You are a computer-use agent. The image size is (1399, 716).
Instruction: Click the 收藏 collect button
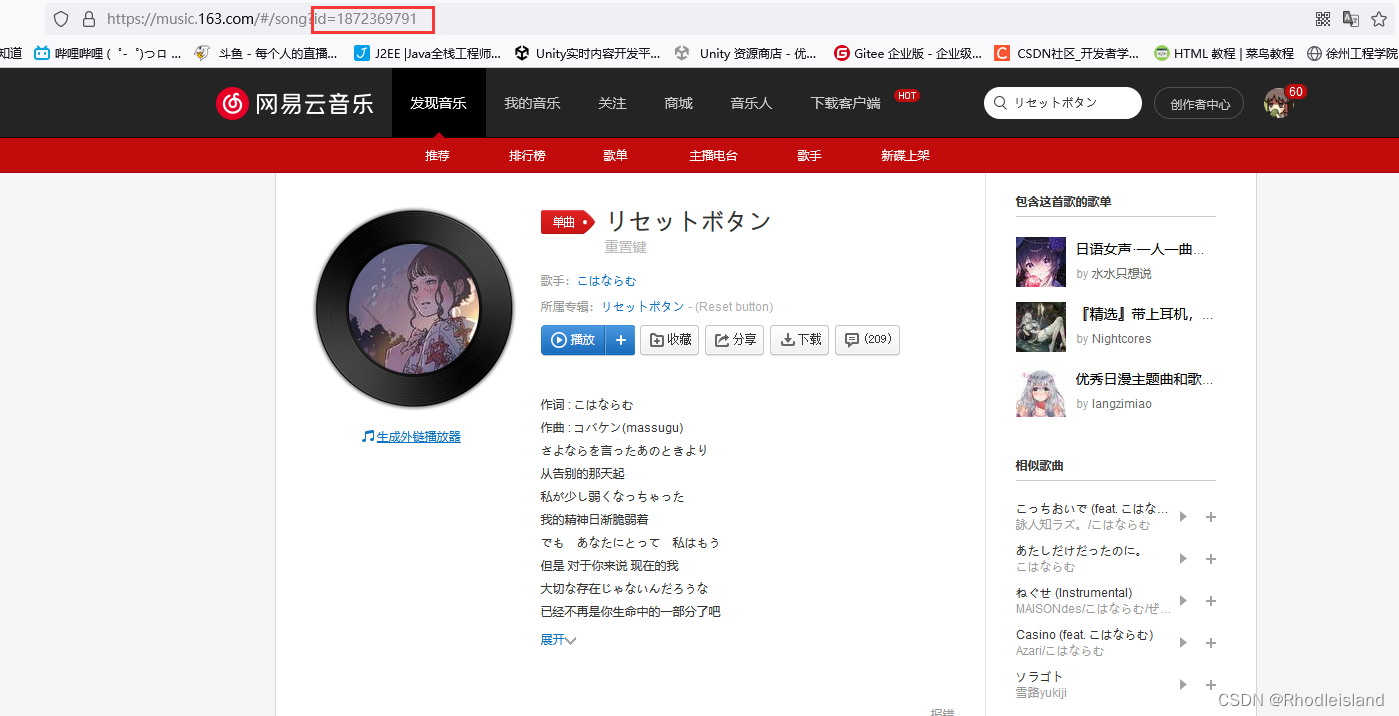(x=669, y=340)
